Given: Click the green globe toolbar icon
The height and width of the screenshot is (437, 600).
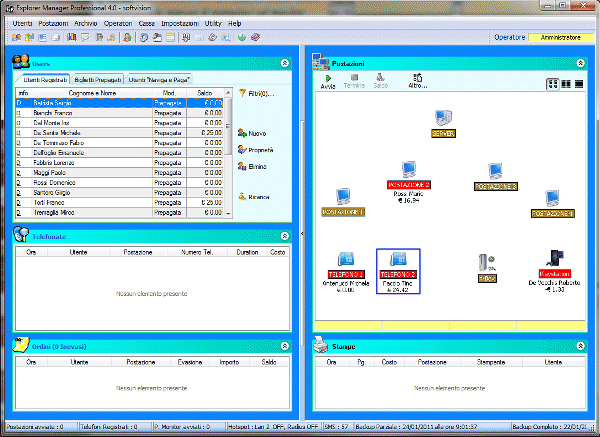Looking at the screenshot, I should click(x=241, y=38).
